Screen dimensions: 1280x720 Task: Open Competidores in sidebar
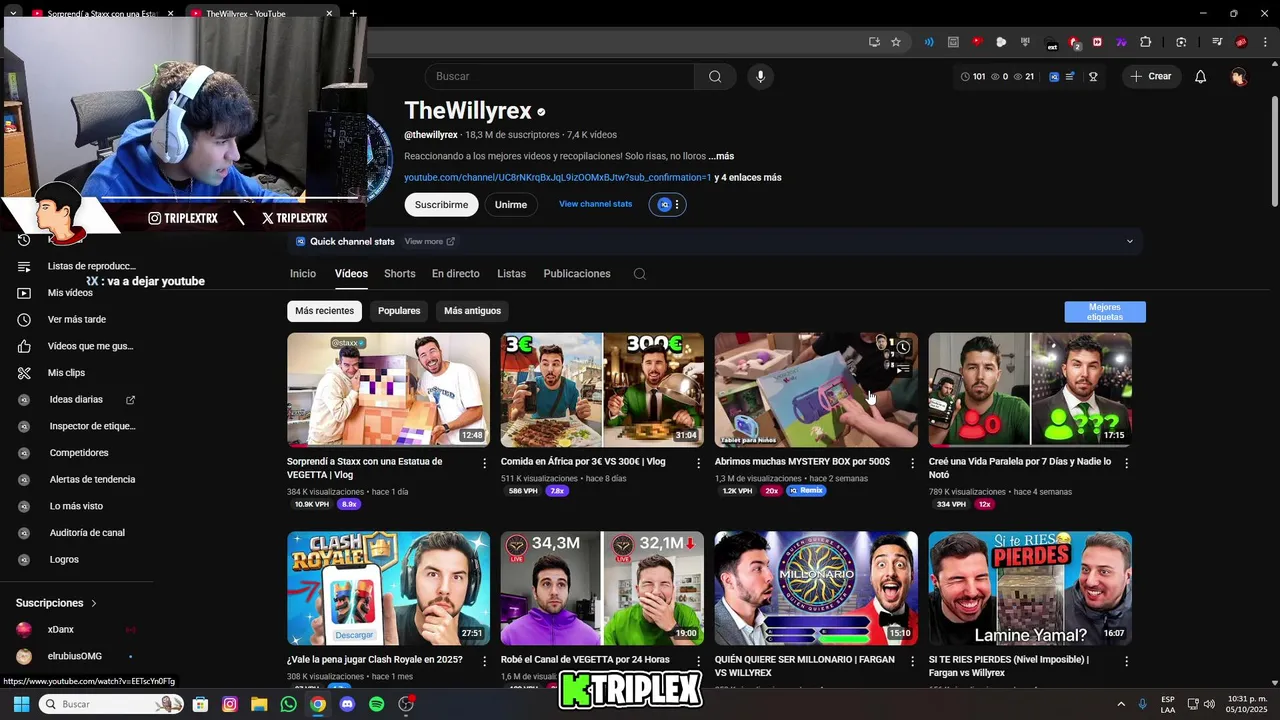coord(77,452)
